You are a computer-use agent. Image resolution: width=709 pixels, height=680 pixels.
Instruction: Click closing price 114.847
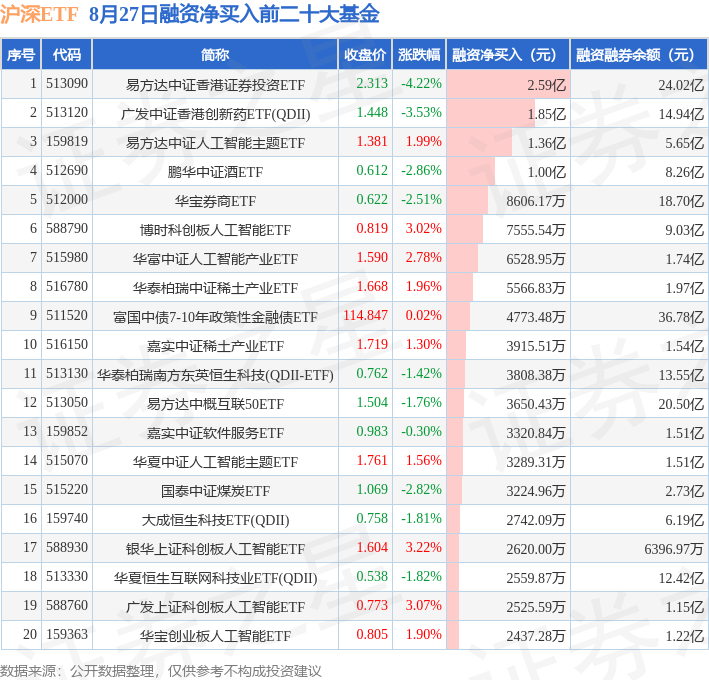click(x=366, y=315)
